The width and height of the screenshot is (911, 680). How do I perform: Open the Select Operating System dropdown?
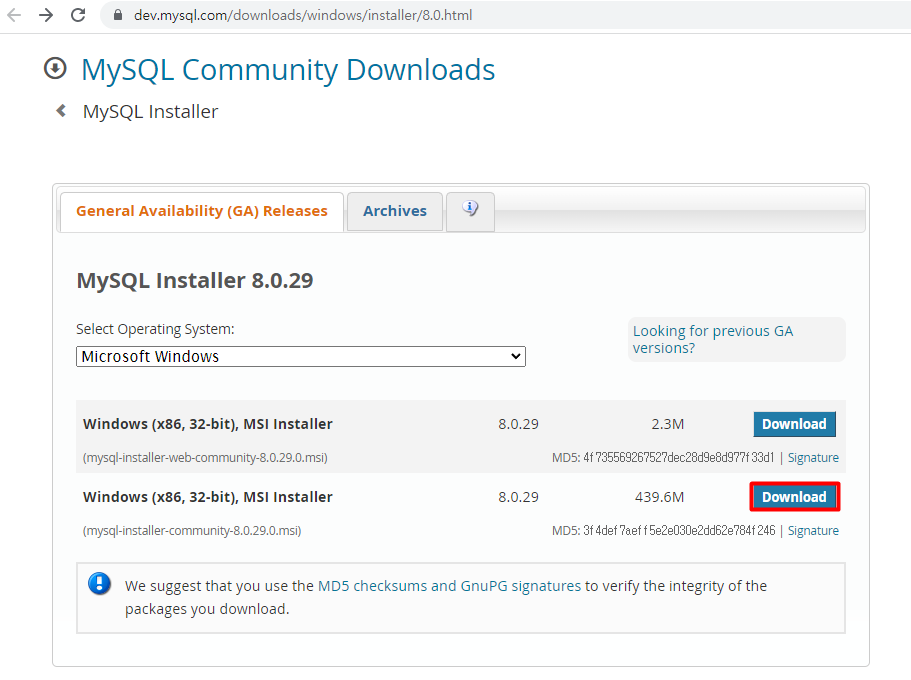[x=301, y=356]
